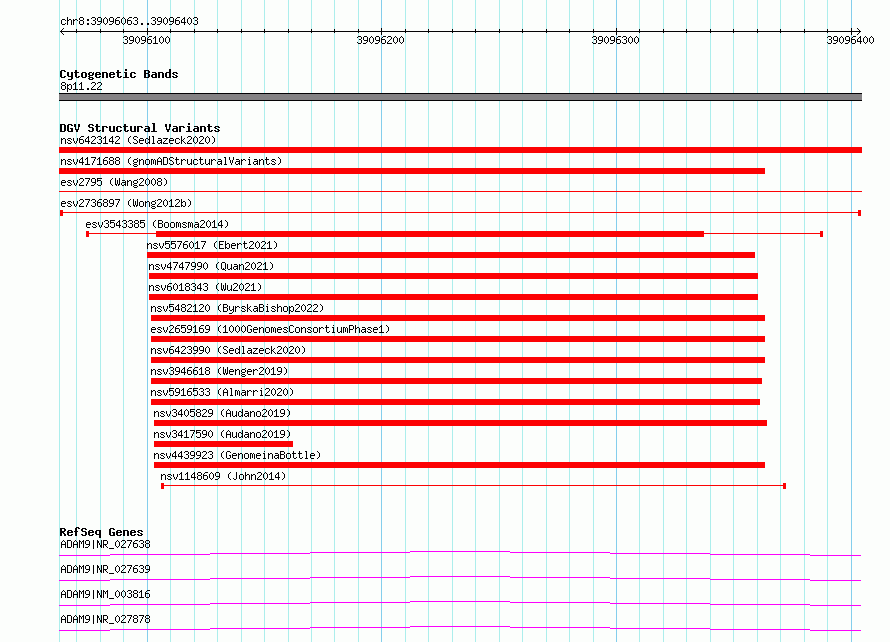Open the nsv5916533 (Almarri2020) variant
Screen dimensions: 890x642
(222, 392)
